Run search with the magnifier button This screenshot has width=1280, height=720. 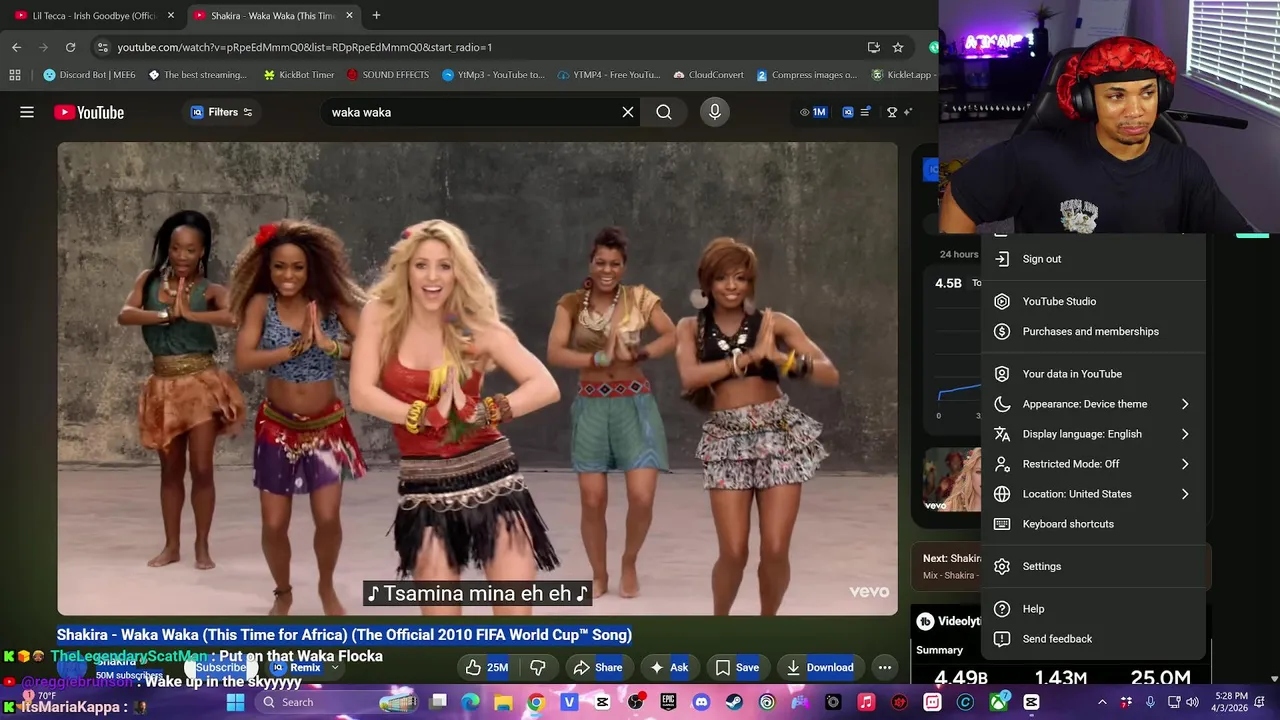click(664, 112)
